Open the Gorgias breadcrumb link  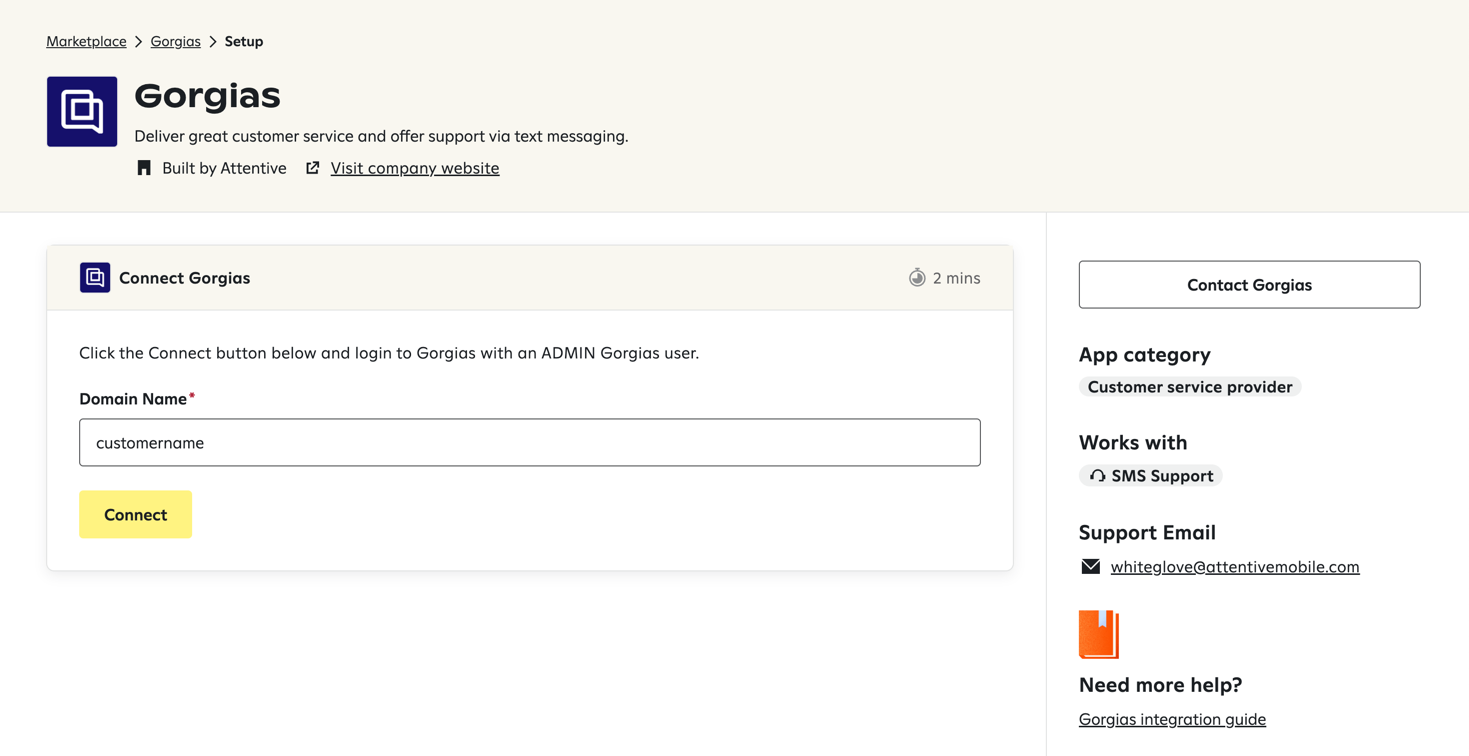[175, 41]
